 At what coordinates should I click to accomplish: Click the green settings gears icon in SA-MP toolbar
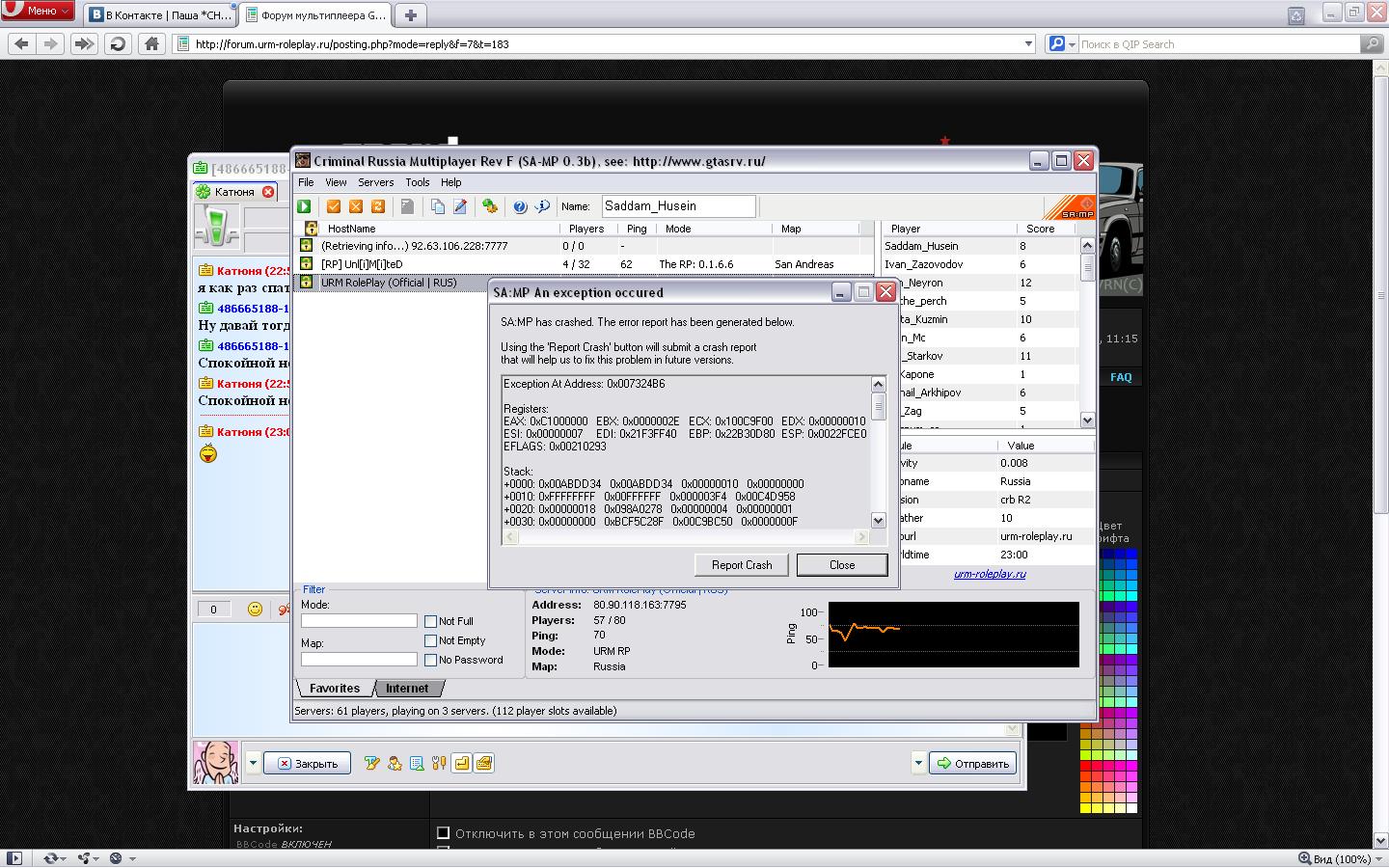[490, 206]
